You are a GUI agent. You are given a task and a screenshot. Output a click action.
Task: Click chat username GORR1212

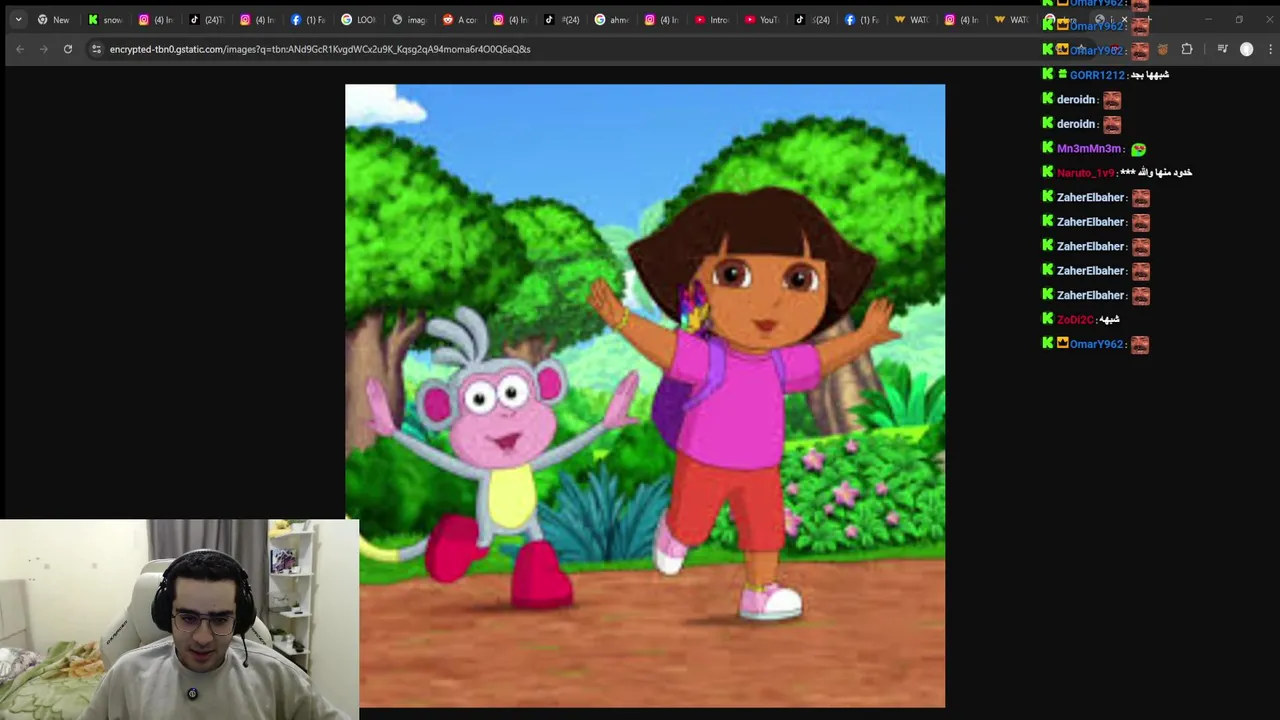(x=1097, y=75)
